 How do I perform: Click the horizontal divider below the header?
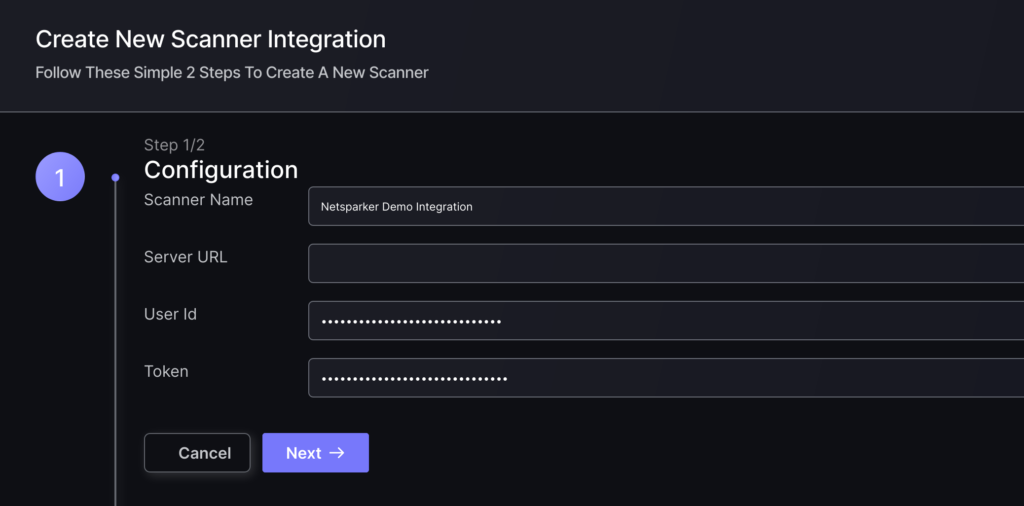[512, 112]
